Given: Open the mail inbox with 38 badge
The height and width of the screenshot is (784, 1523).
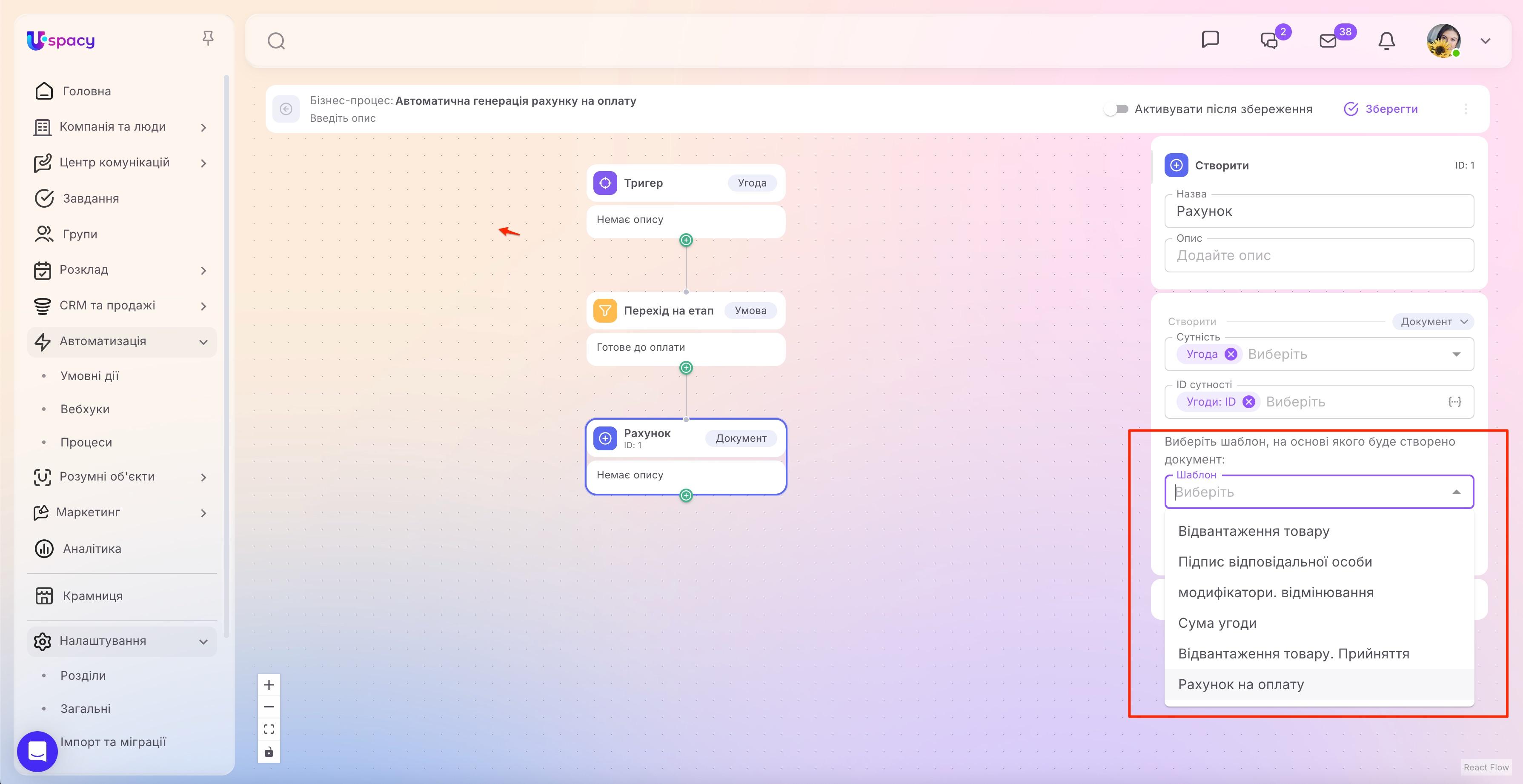Looking at the screenshot, I should pos(1328,41).
